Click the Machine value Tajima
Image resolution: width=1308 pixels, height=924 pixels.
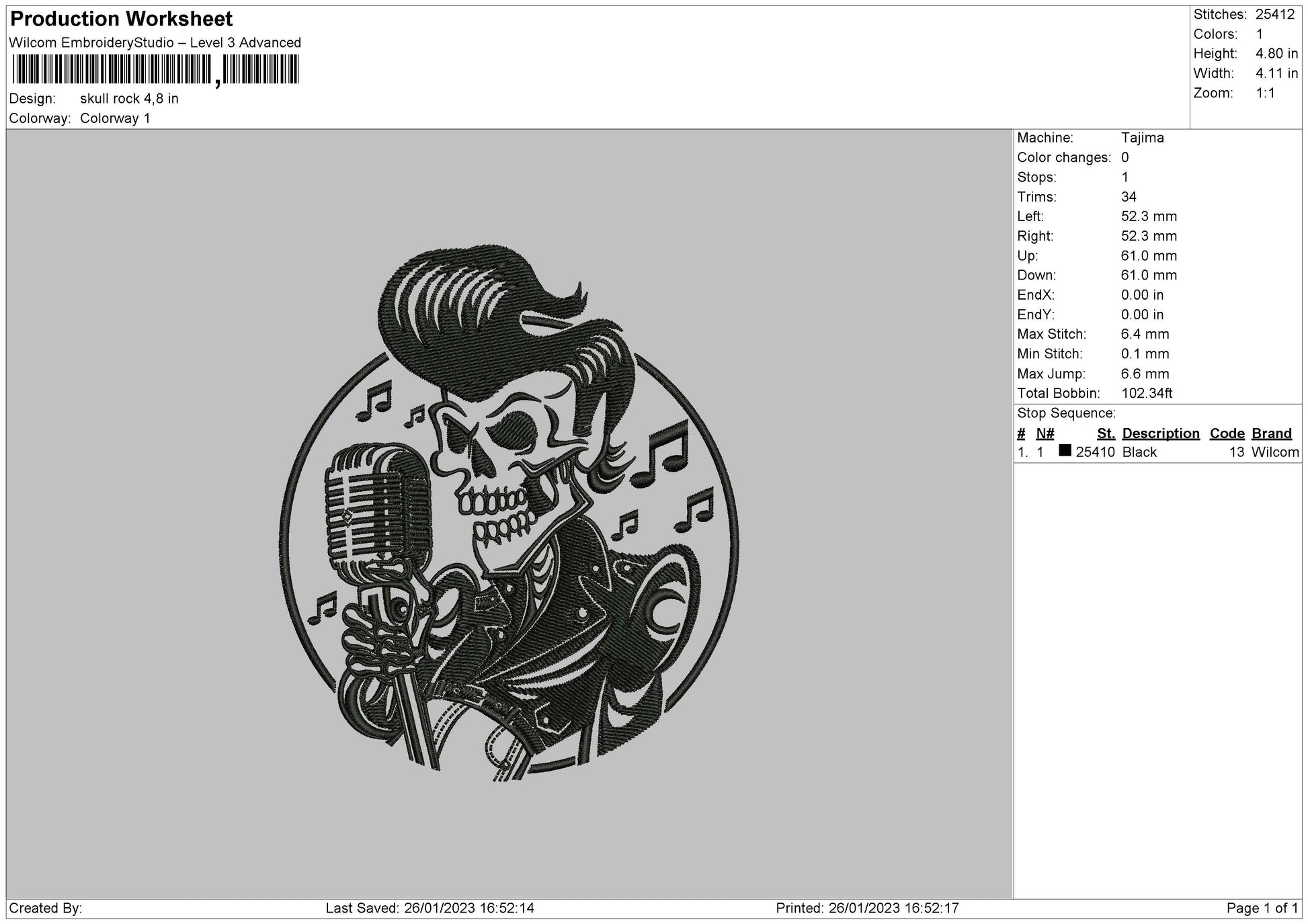(1142, 138)
